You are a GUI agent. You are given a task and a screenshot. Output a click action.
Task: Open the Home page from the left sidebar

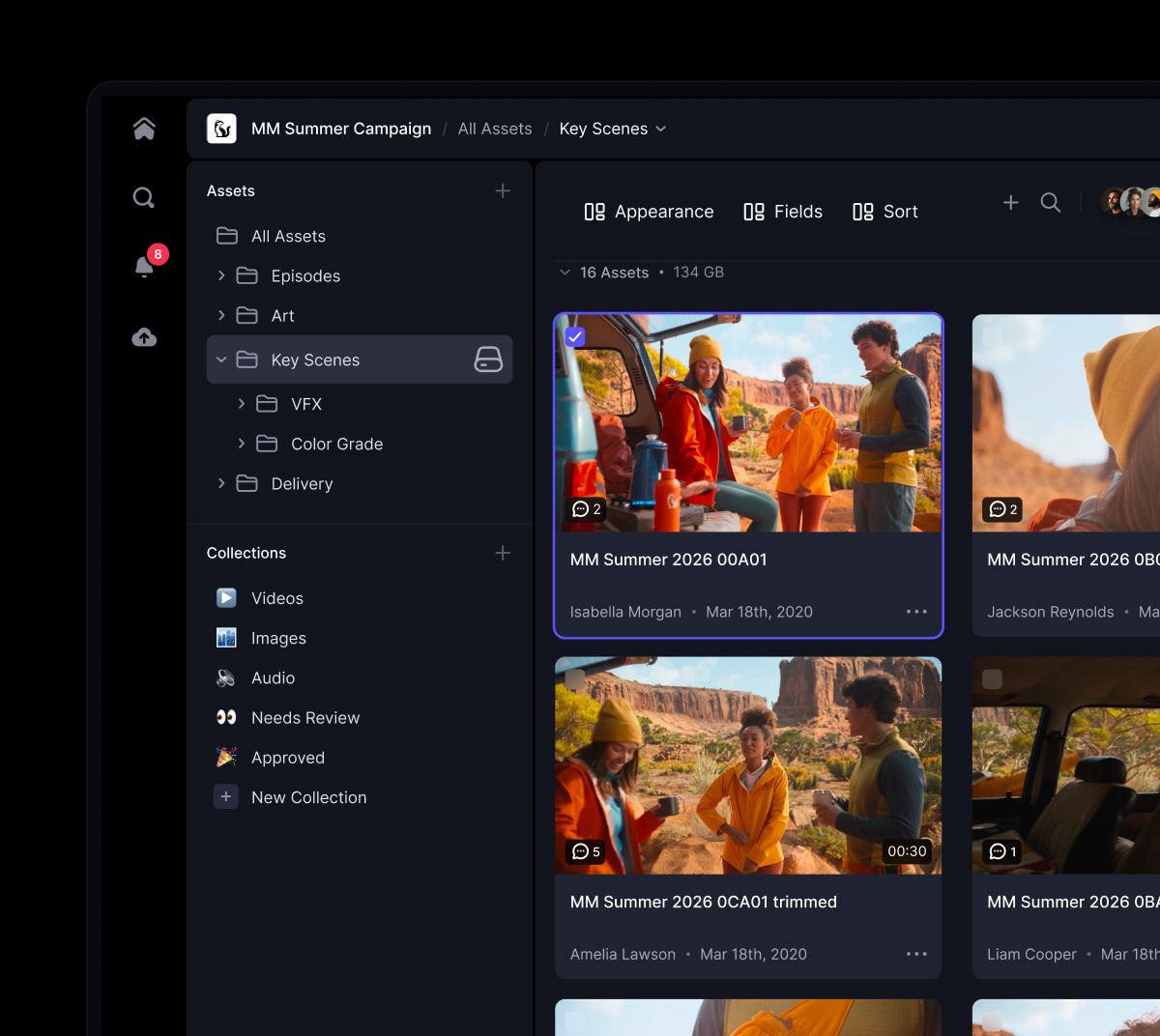pos(143,127)
